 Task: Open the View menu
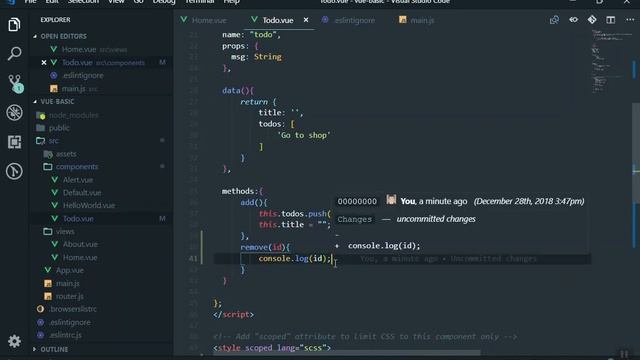pos(116,2)
